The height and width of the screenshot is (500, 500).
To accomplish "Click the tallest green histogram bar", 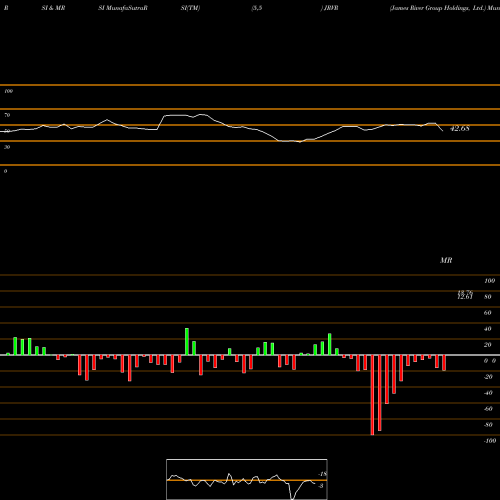I will pos(187,342).
